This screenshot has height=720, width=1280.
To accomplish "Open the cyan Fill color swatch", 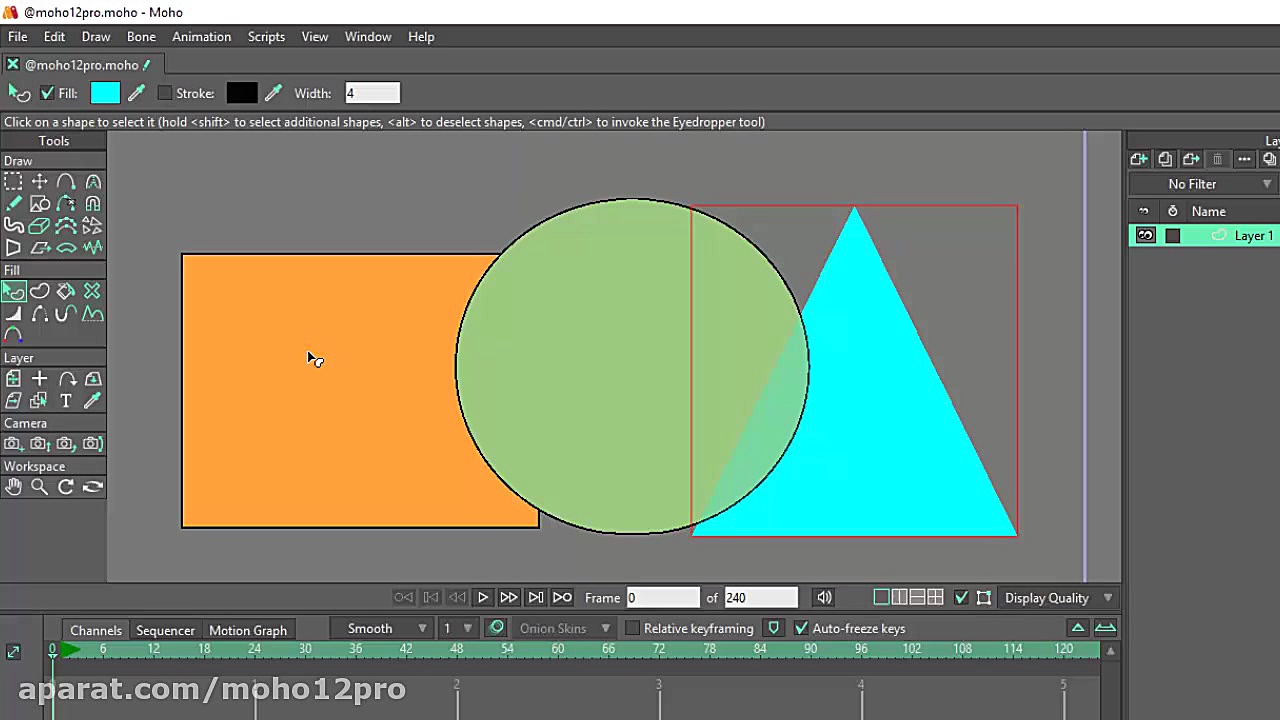I will (x=105, y=93).
